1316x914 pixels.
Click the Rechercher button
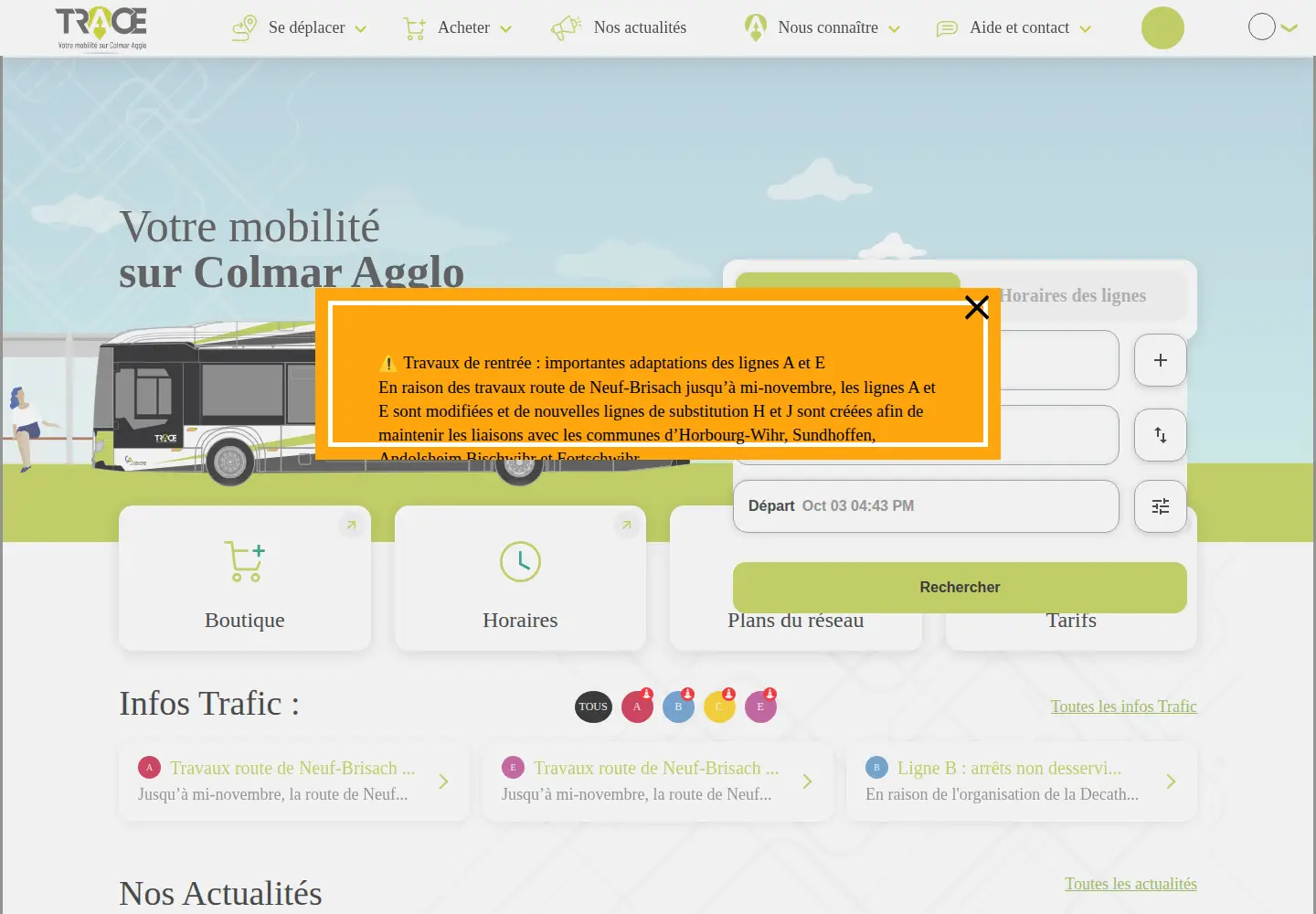click(960, 587)
